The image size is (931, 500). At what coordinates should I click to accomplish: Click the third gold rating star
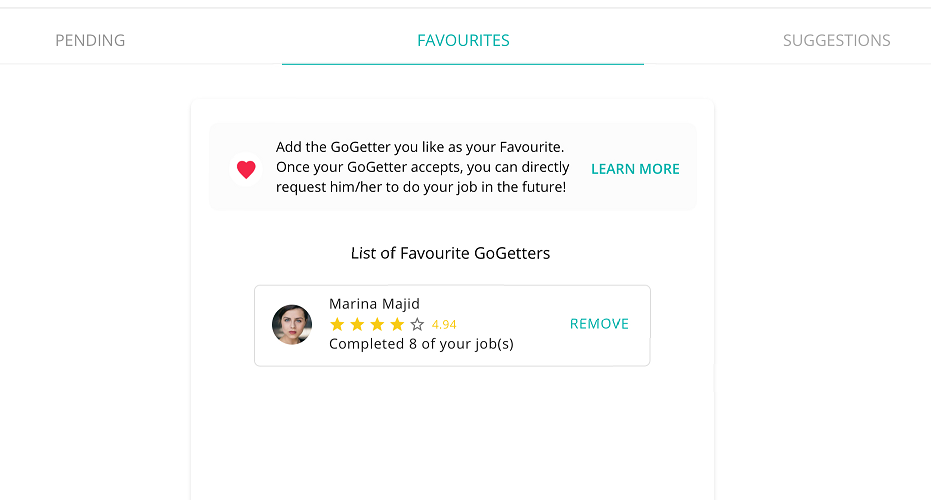click(x=377, y=324)
